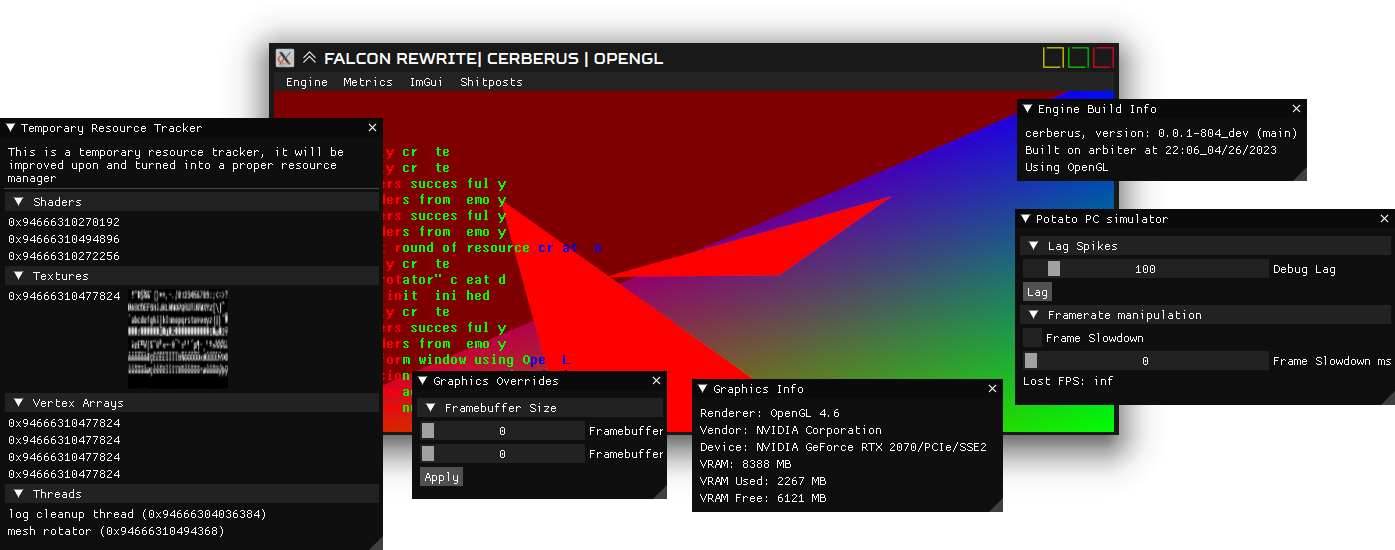Close the Graphics Info window
The width and height of the screenshot is (1395, 550).
[x=992, y=389]
